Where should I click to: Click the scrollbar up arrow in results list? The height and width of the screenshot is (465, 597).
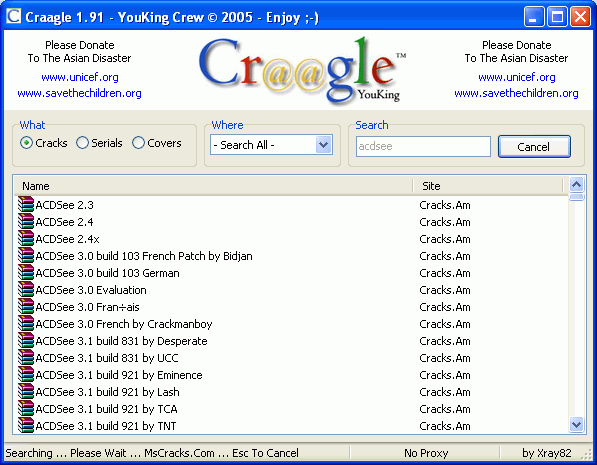point(576,185)
